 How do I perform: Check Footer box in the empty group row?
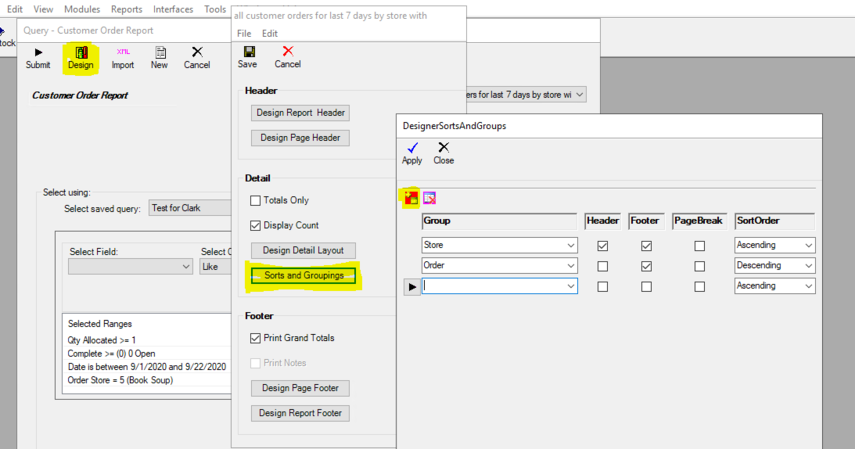pyautogui.click(x=646, y=286)
